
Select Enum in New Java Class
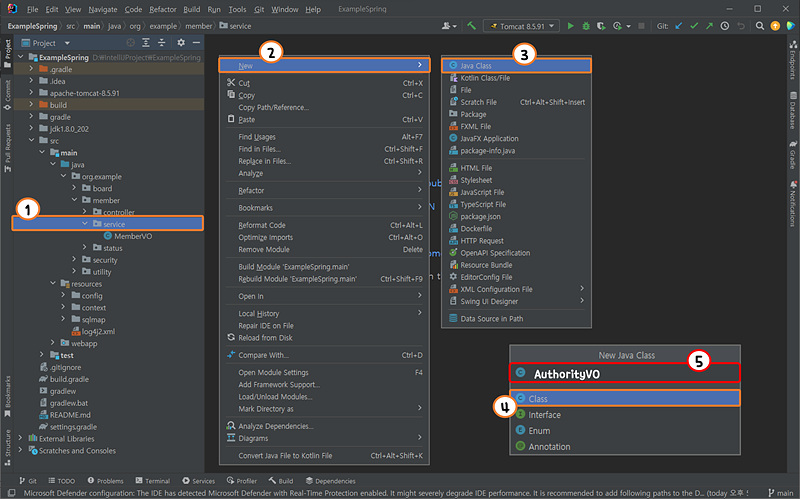coord(625,431)
